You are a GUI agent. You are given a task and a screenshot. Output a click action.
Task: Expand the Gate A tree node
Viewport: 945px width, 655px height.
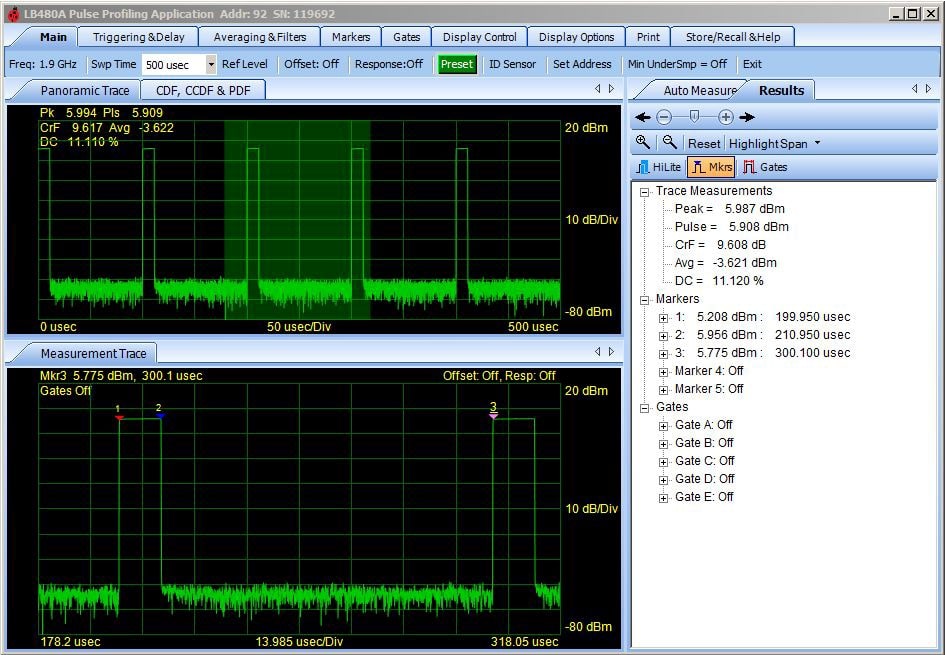coord(663,425)
